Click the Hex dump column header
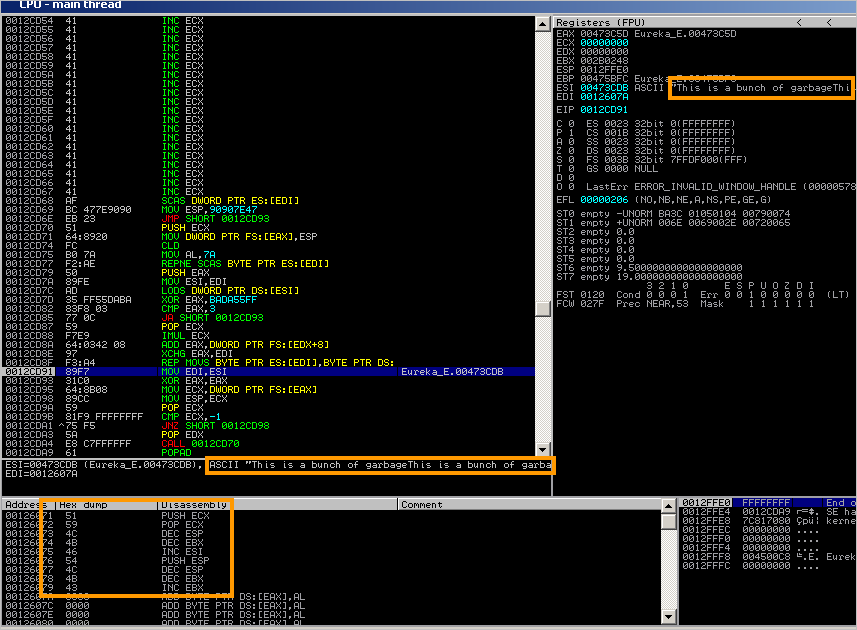857x630 pixels. 100,505
